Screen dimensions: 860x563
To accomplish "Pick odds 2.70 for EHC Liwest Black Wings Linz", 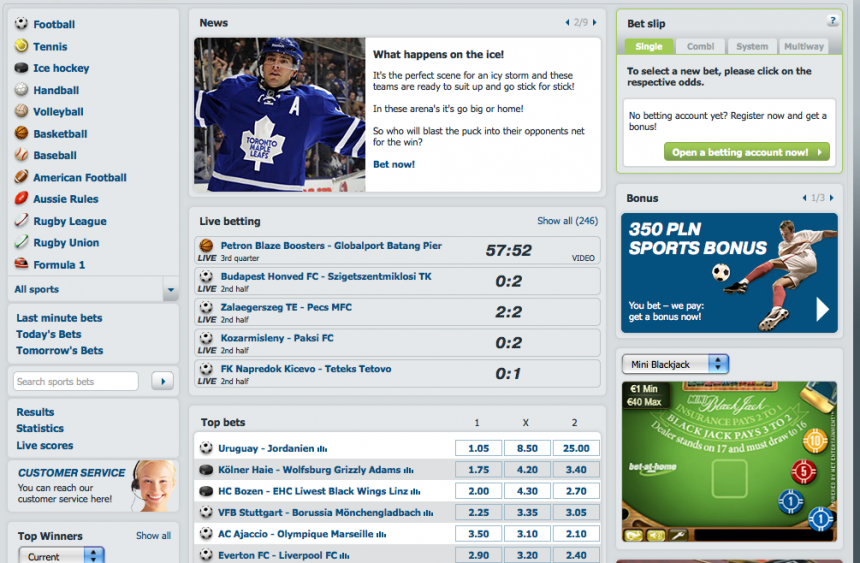I will click(x=576, y=491).
